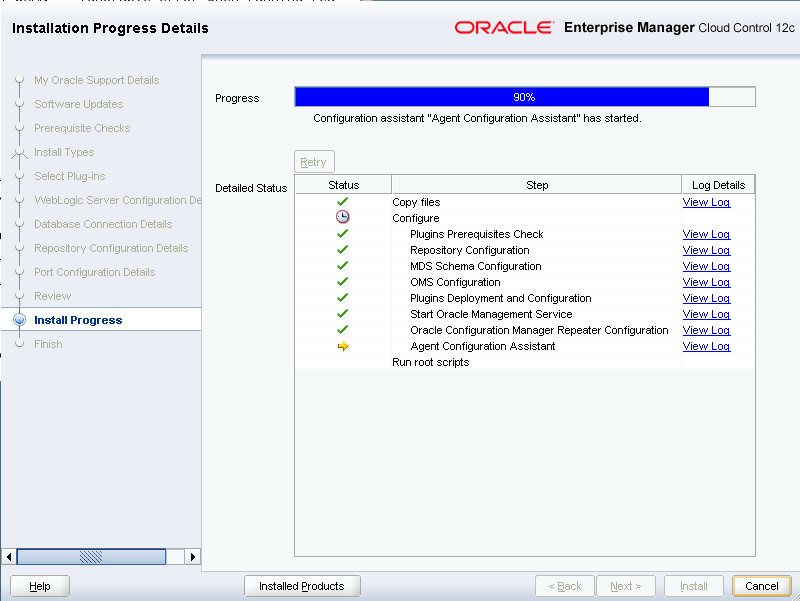The image size is (800, 601).
Task: Select Repository Configuration Details step
Action: pyautogui.click(x=111, y=248)
